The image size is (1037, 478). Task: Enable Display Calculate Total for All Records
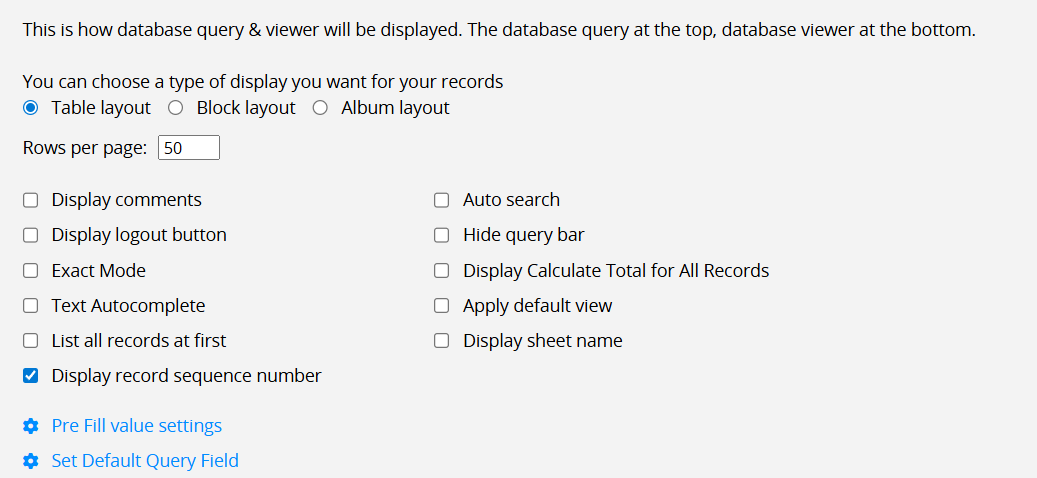[x=442, y=270]
